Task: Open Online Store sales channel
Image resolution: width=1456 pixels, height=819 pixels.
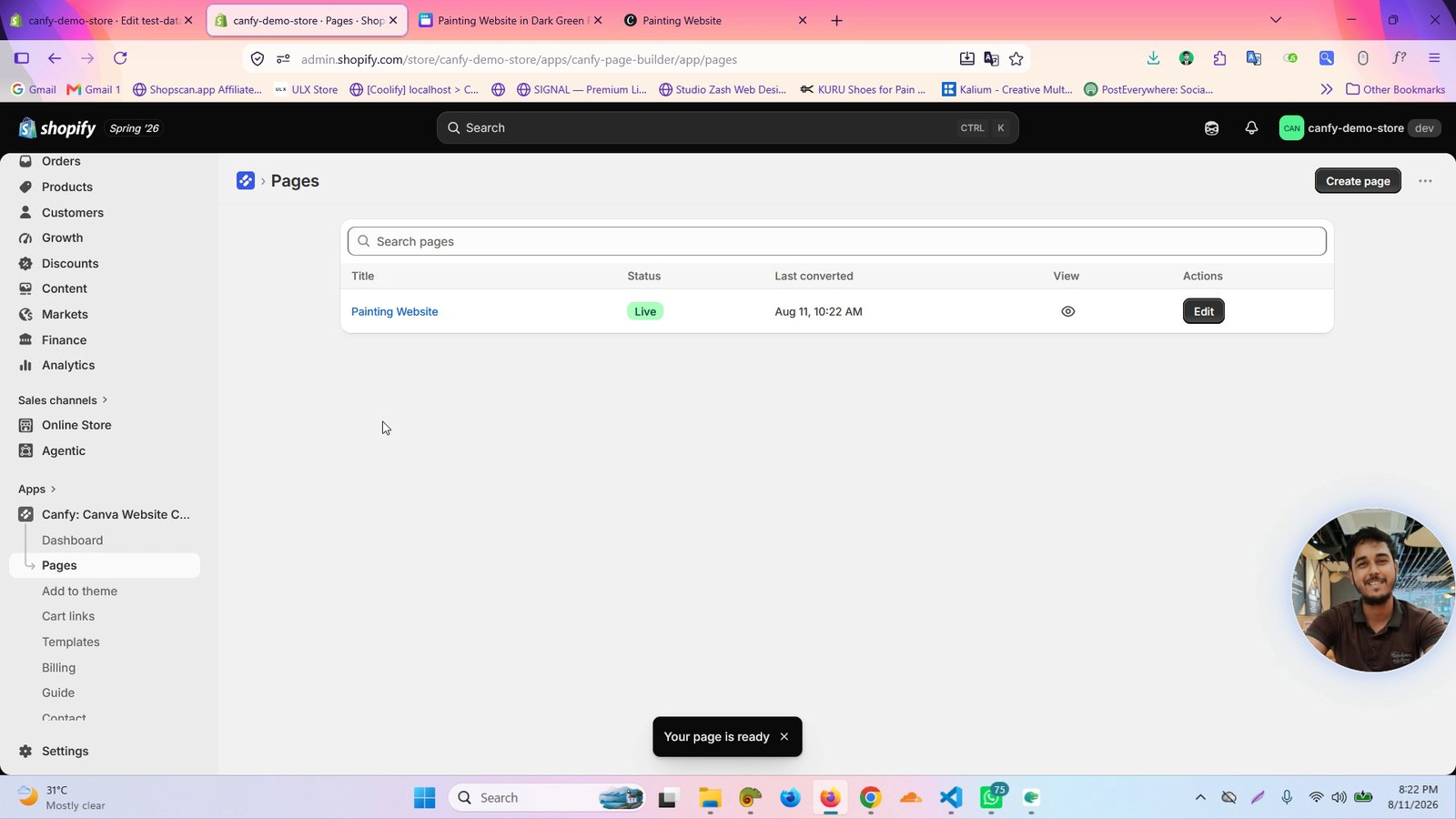Action: (76, 426)
